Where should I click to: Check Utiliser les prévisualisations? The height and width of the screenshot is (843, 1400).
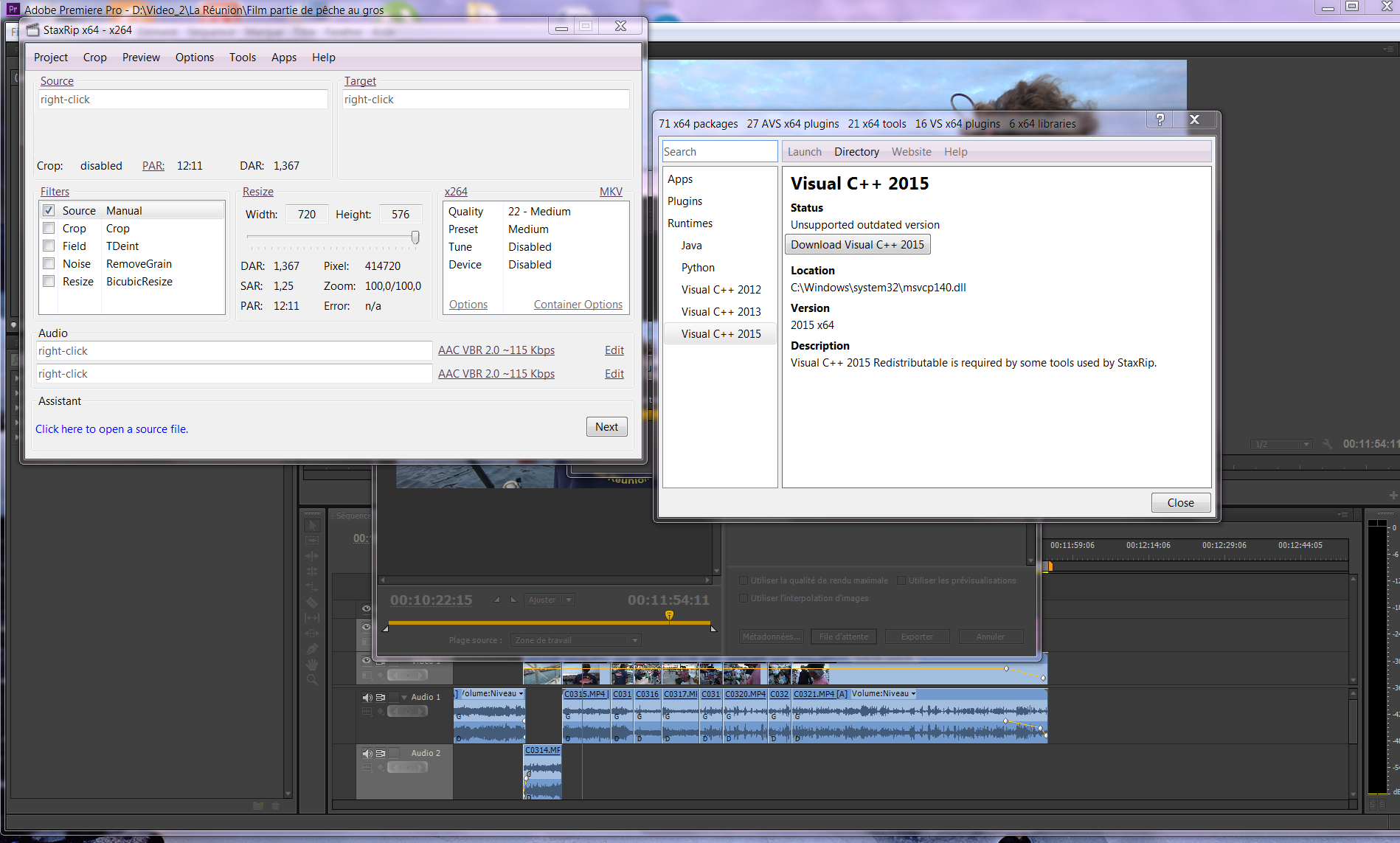901,580
